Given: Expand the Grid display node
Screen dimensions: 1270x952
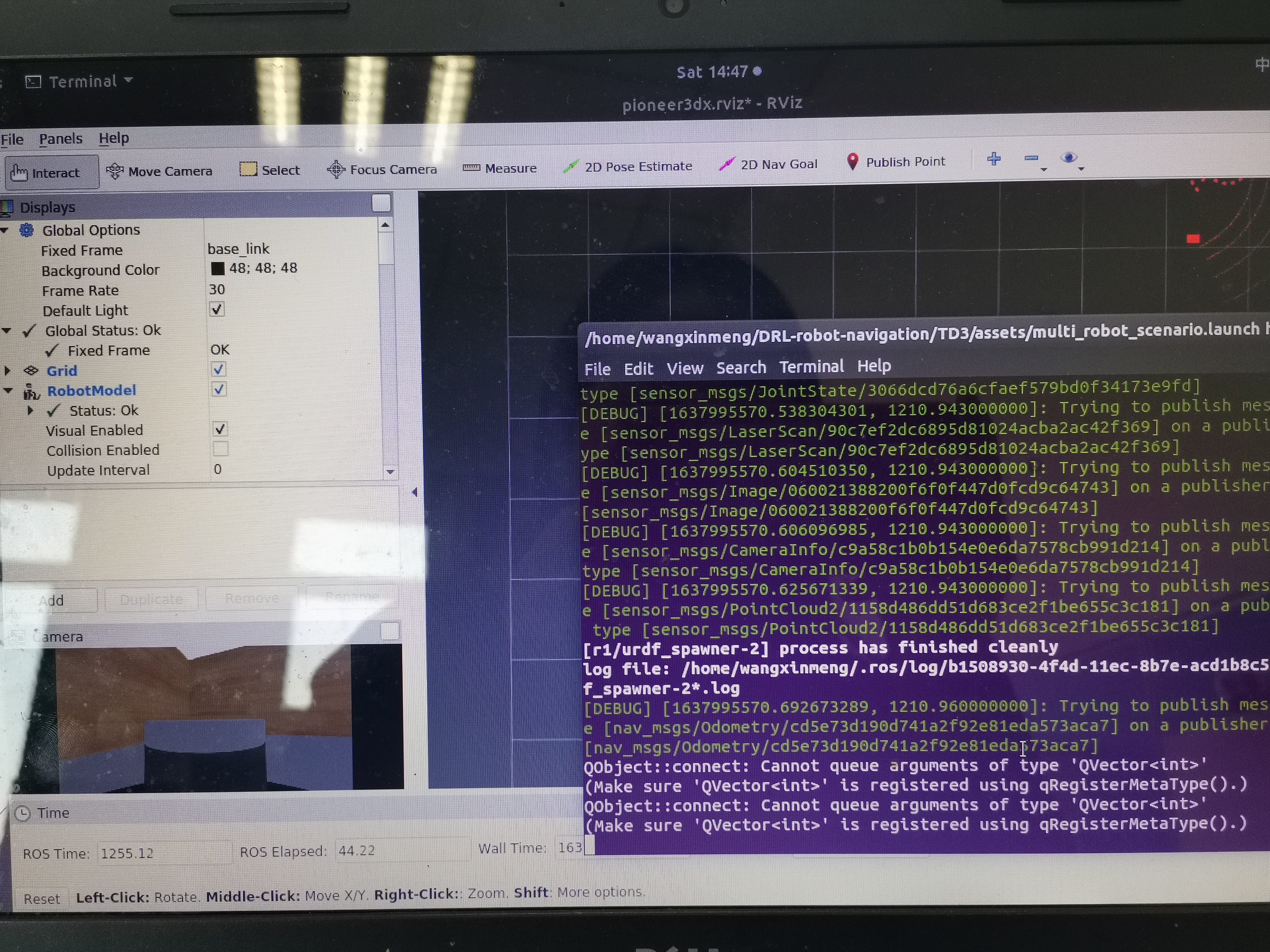Looking at the screenshot, I should 8,371.
